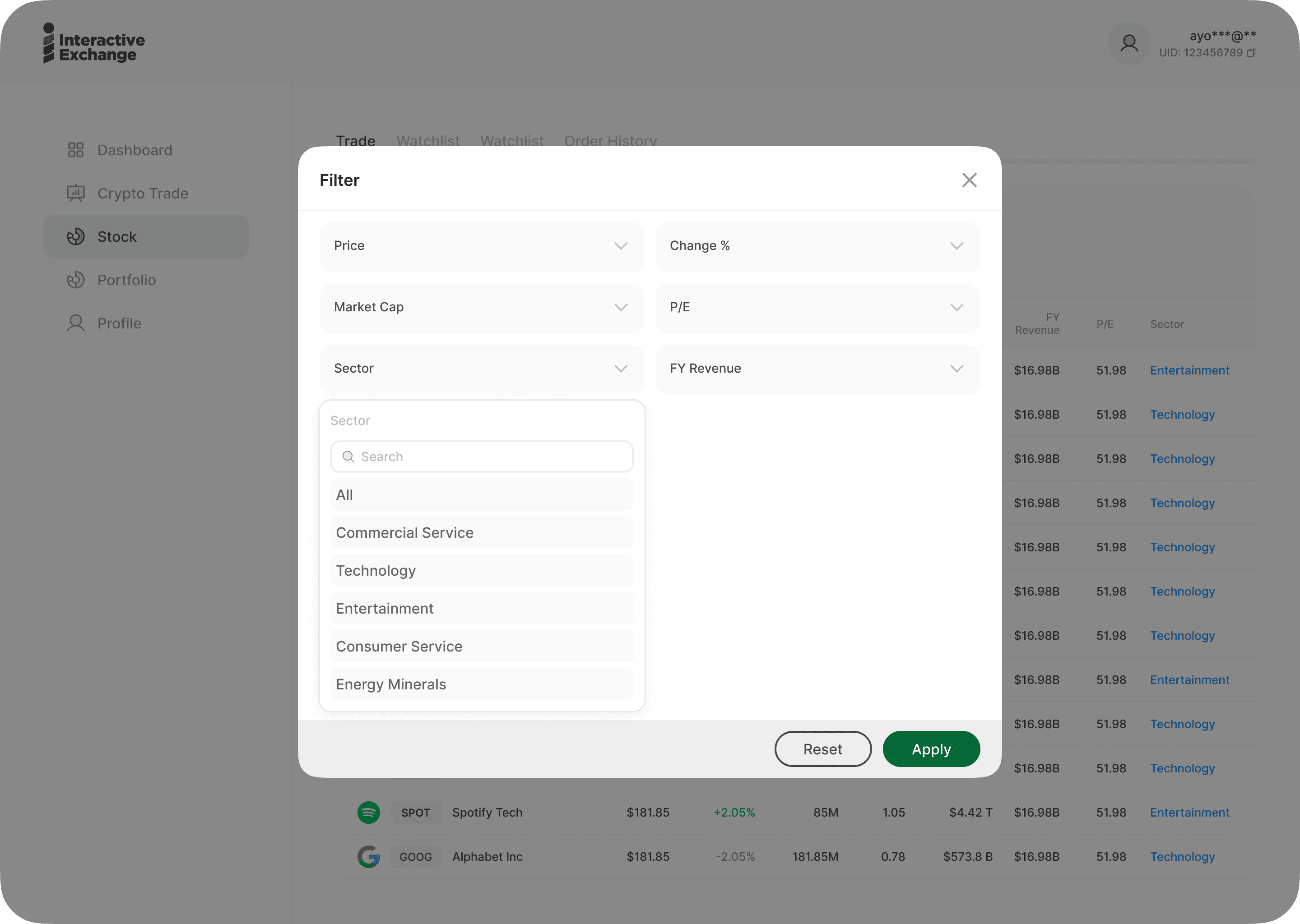Select Technology in the sector list
Image resolution: width=1300 pixels, height=924 pixels.
tap(482, 571)
